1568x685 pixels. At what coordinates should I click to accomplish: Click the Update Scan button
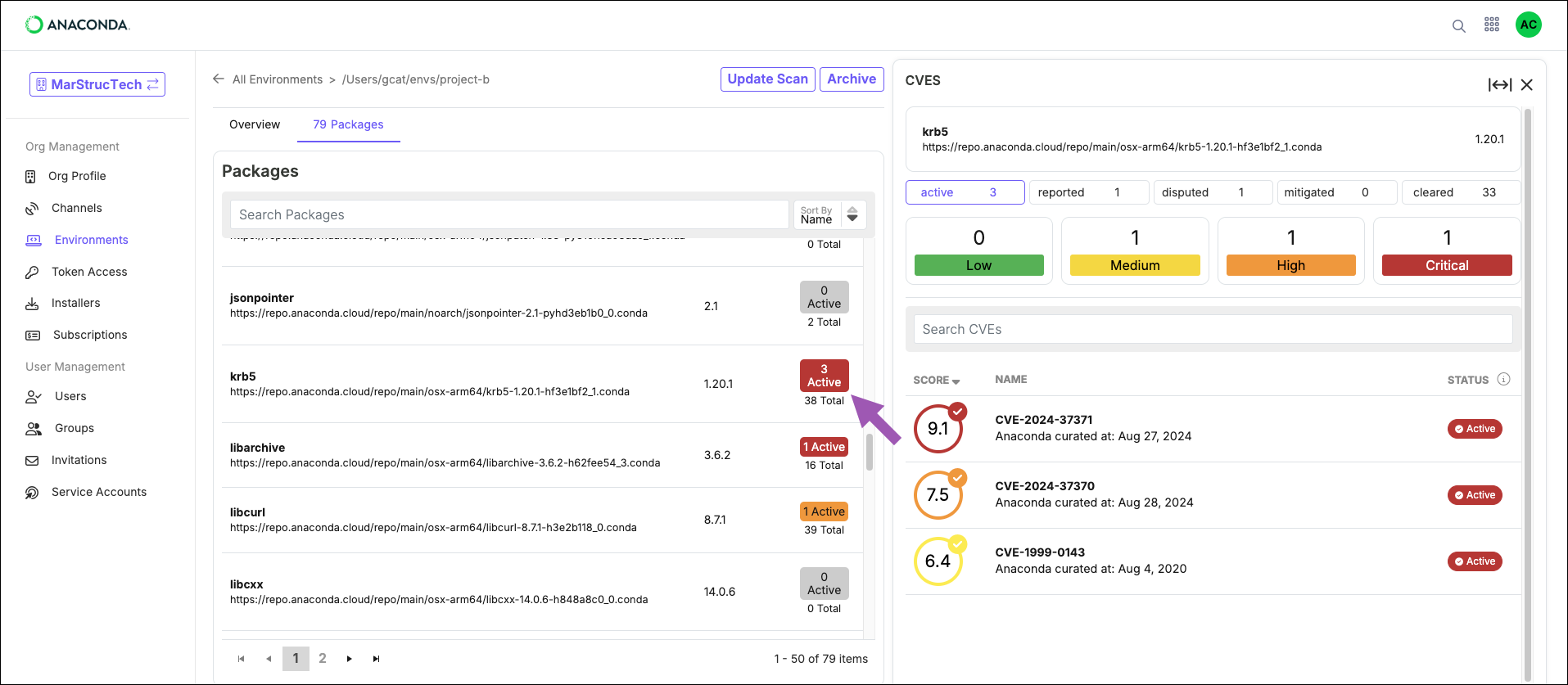point(767,79)
